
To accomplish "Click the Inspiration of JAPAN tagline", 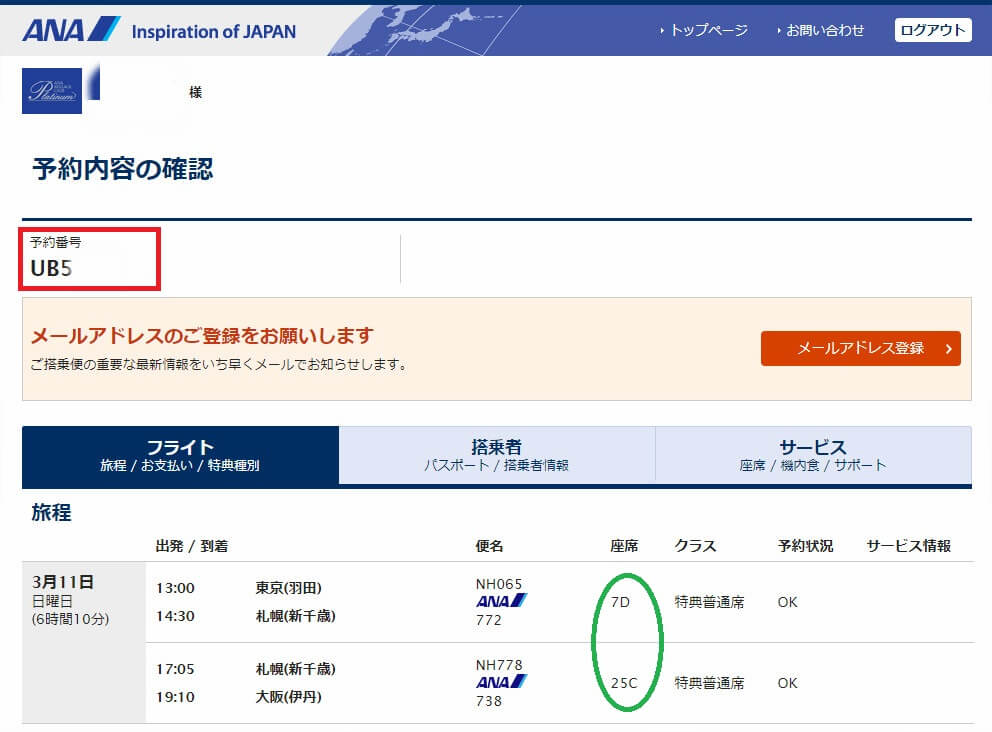I will 213,31.
